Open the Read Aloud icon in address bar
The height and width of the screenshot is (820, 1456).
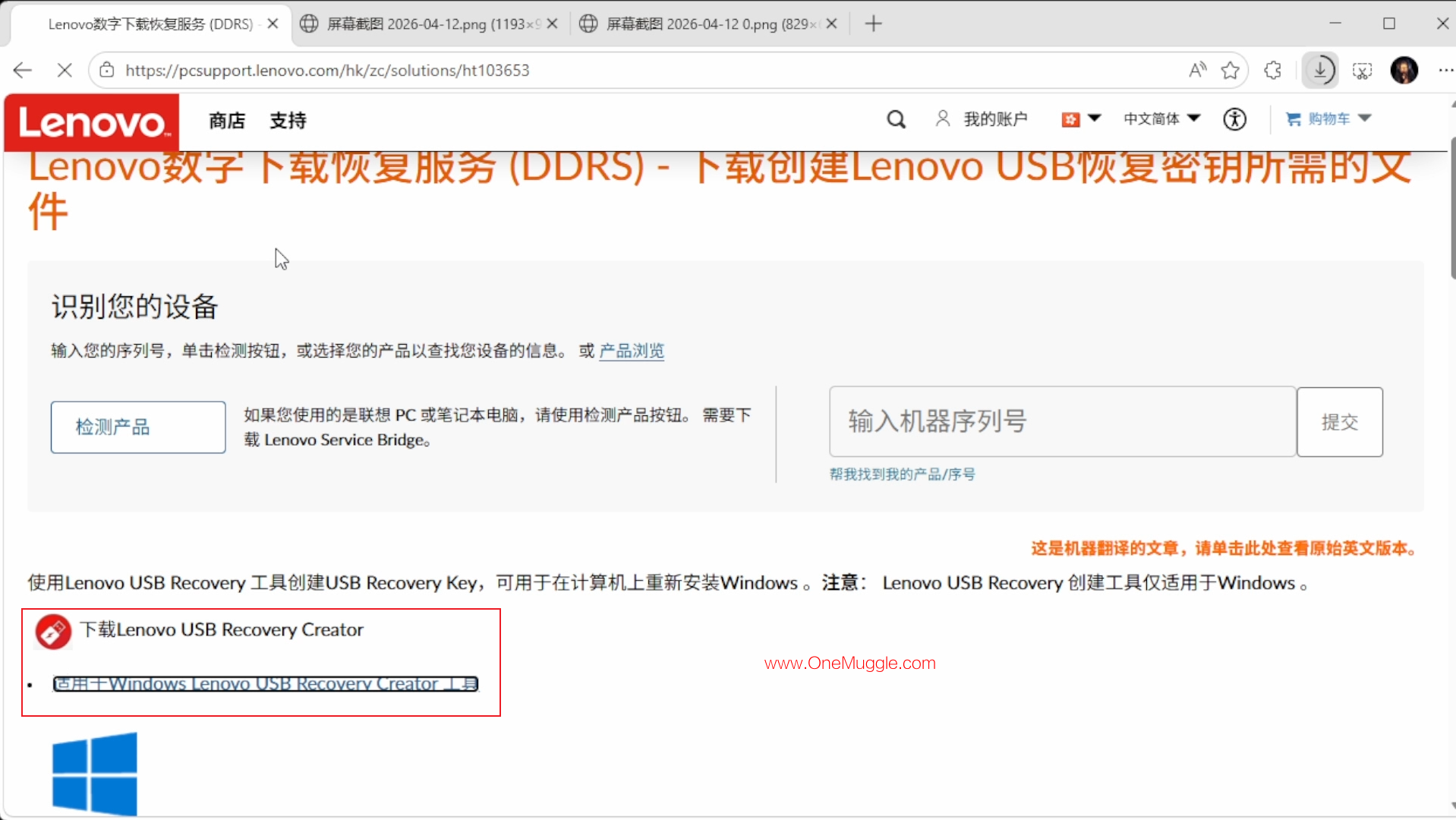pyautogui.click(x=1197, y=71)
